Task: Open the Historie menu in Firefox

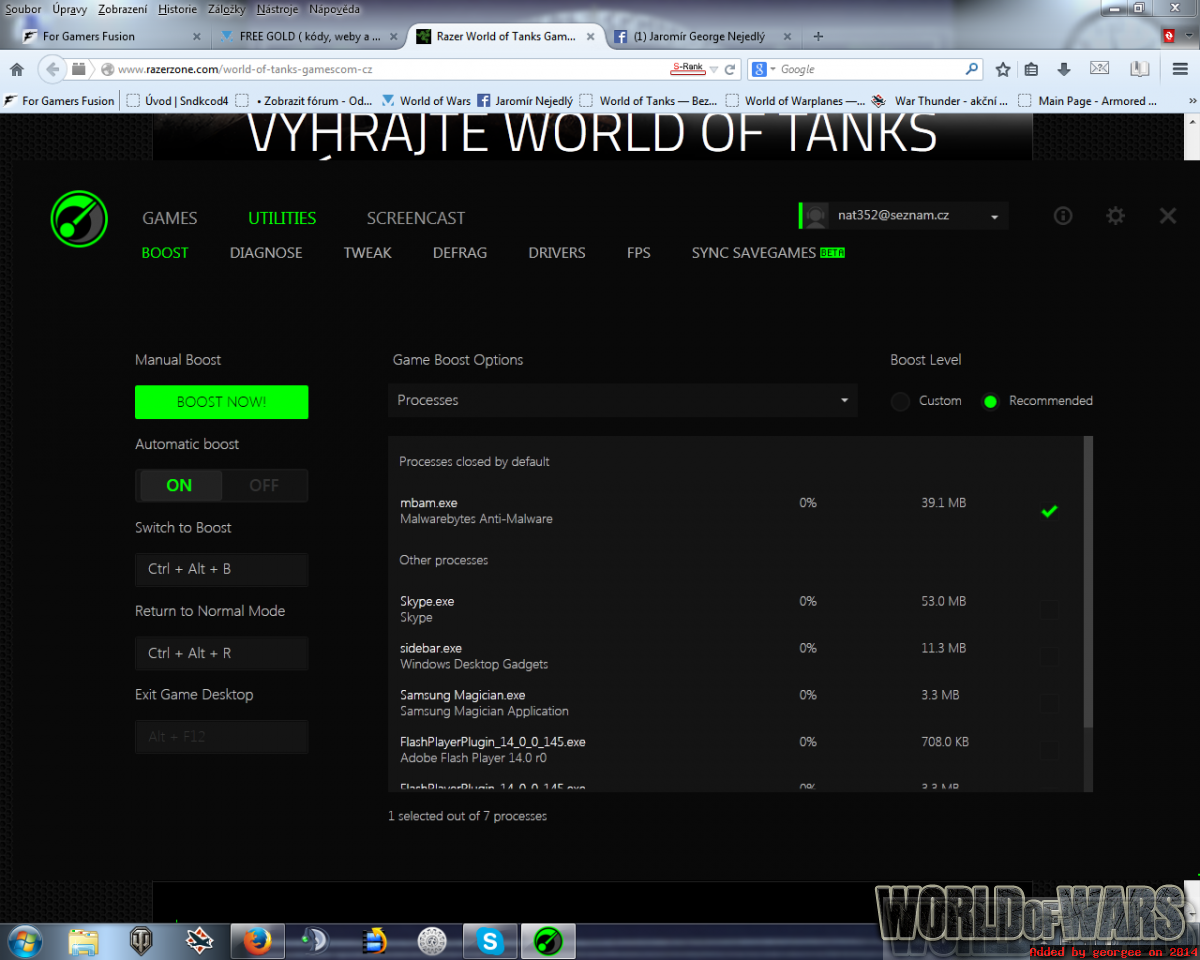Action: coord(177,9)
